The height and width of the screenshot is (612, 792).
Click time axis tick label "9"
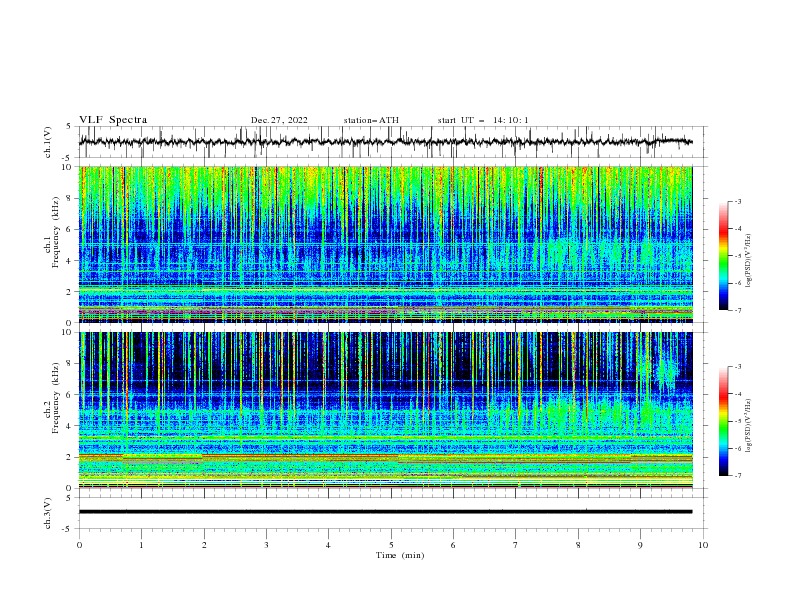pyautogui.click(x=640, y=545)
